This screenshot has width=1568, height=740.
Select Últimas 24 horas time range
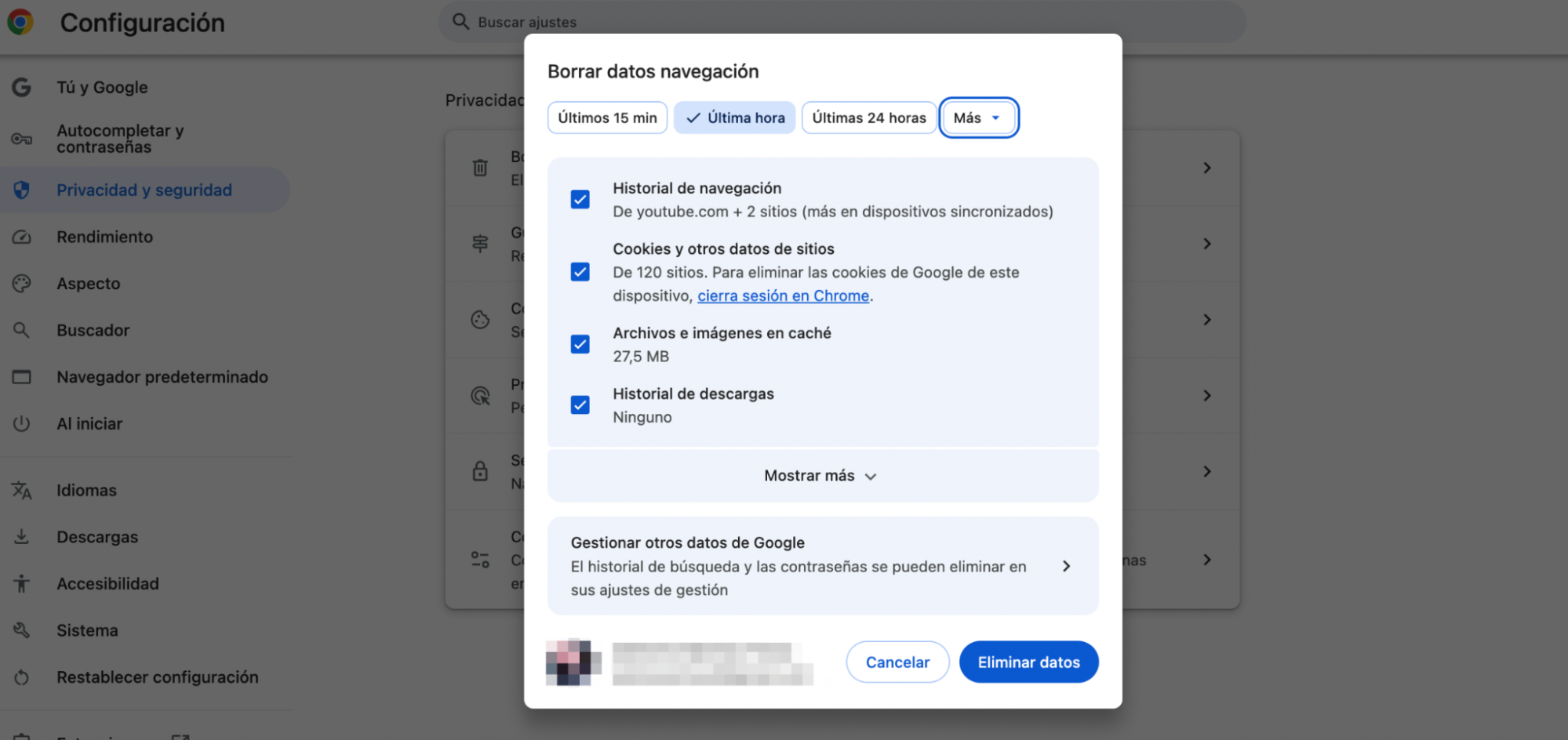point(869,118)
